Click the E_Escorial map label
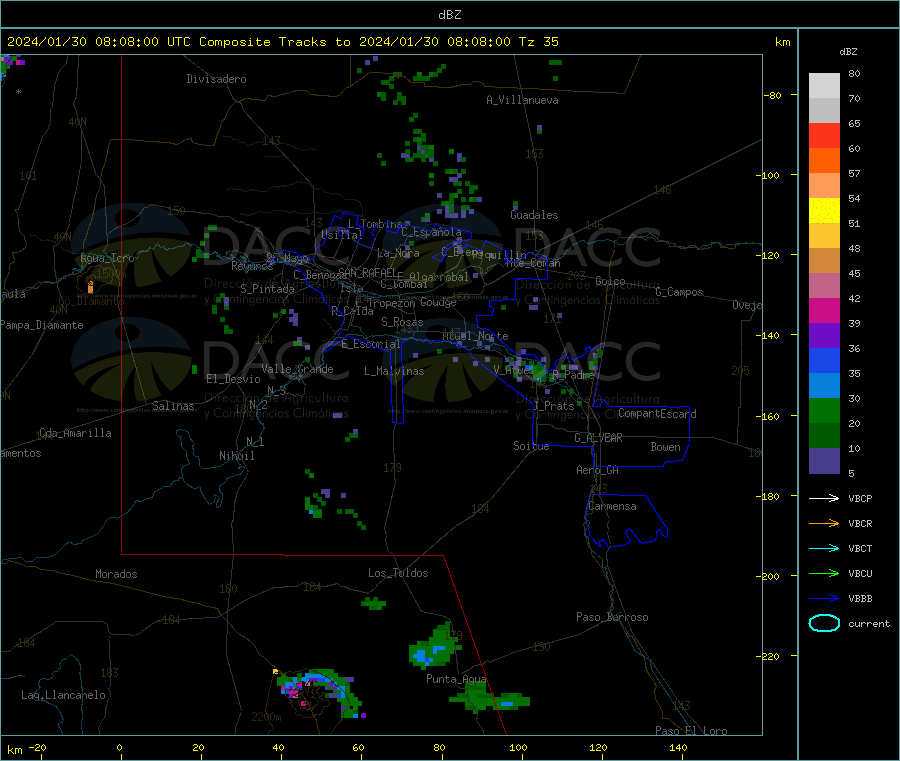Viewport: 900px width, 761px height. [x=371, y=344]
